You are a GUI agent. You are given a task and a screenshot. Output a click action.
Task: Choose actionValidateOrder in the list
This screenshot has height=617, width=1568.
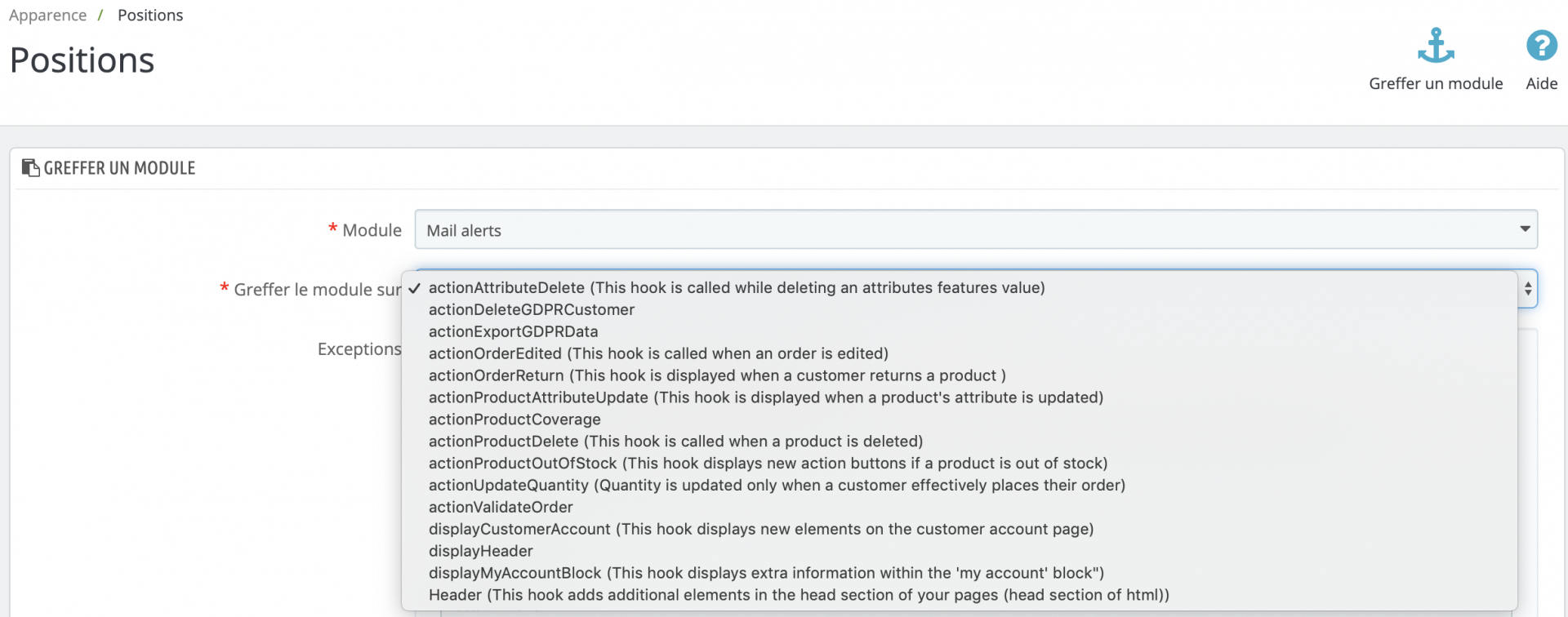point(501,508)
